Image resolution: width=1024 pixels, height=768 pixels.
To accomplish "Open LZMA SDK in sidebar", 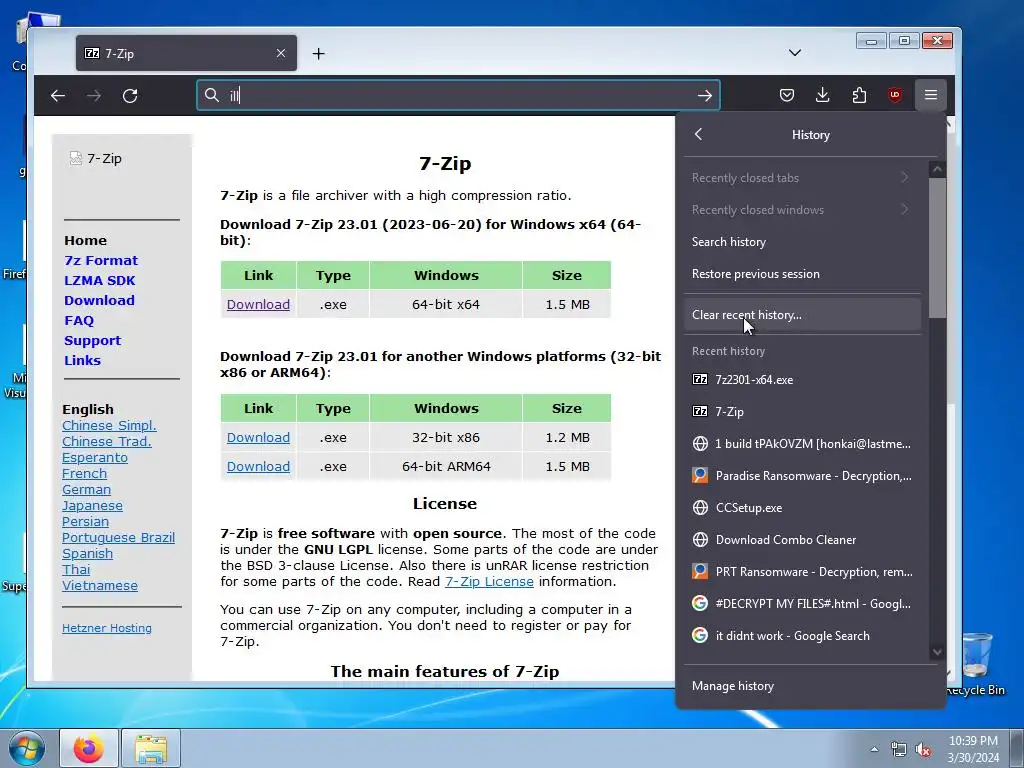I will coord(99,281).
